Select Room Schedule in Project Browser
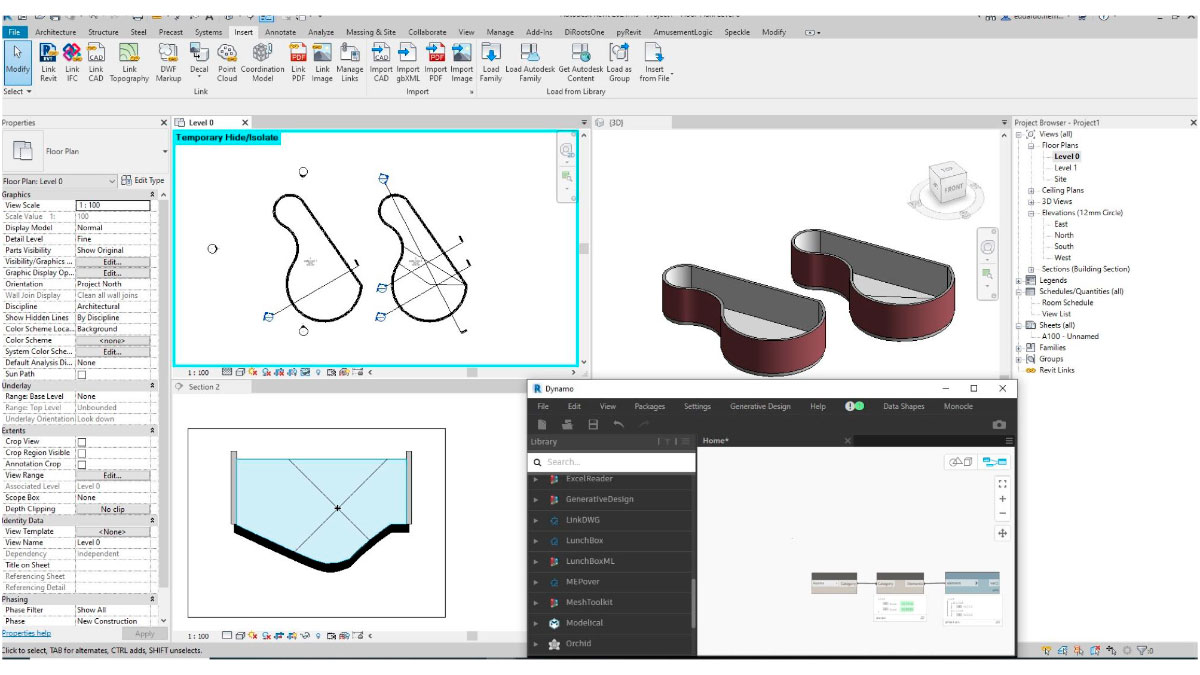This screenshot has height=675, width=1200. click(1067, 302)
